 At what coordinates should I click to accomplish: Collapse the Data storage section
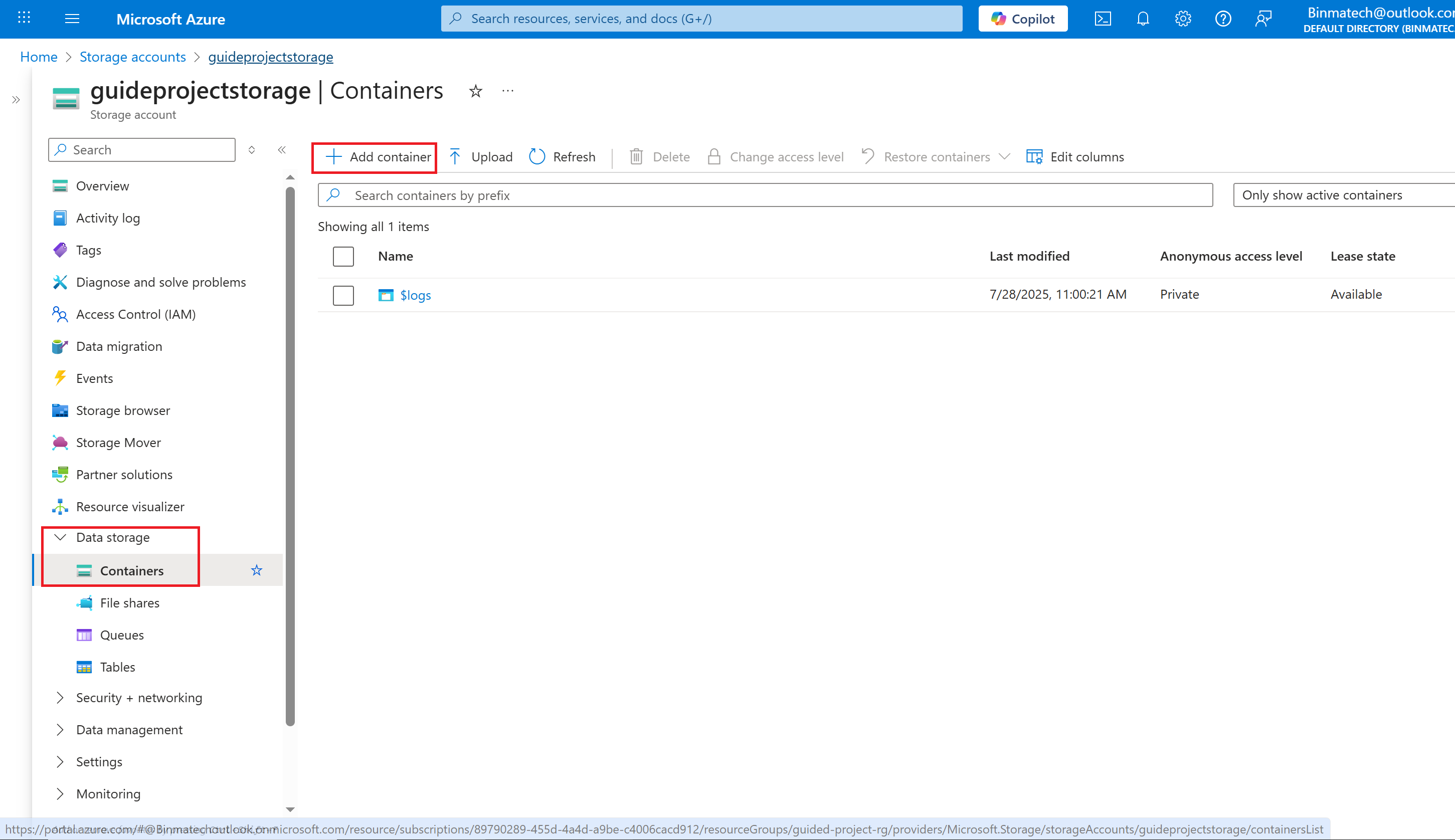pos(60,537)
